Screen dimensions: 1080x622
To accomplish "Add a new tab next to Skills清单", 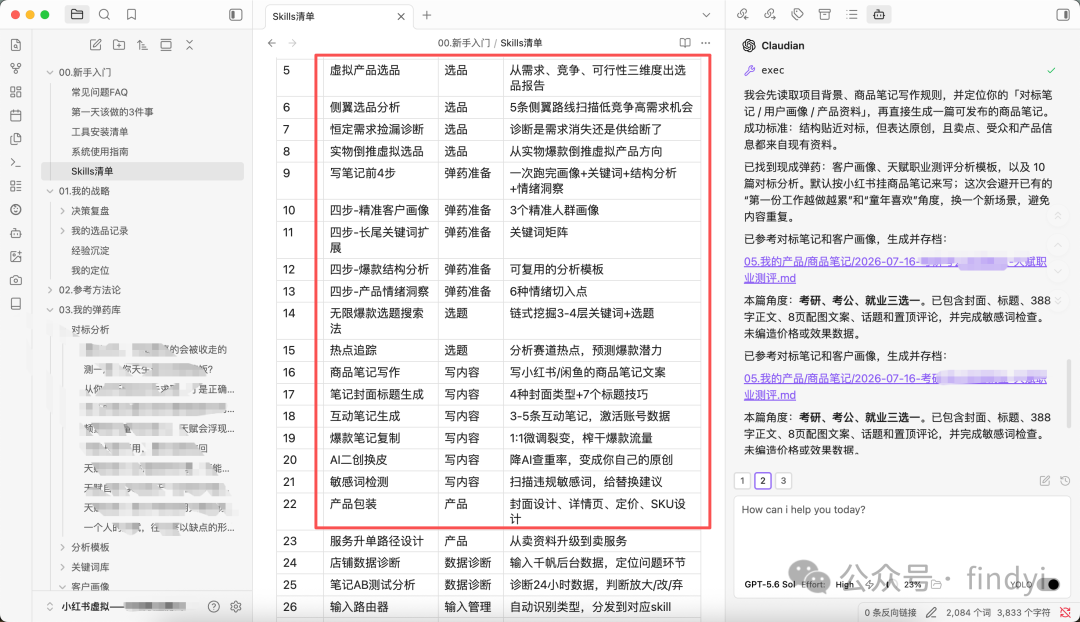I will coord(427,15).
